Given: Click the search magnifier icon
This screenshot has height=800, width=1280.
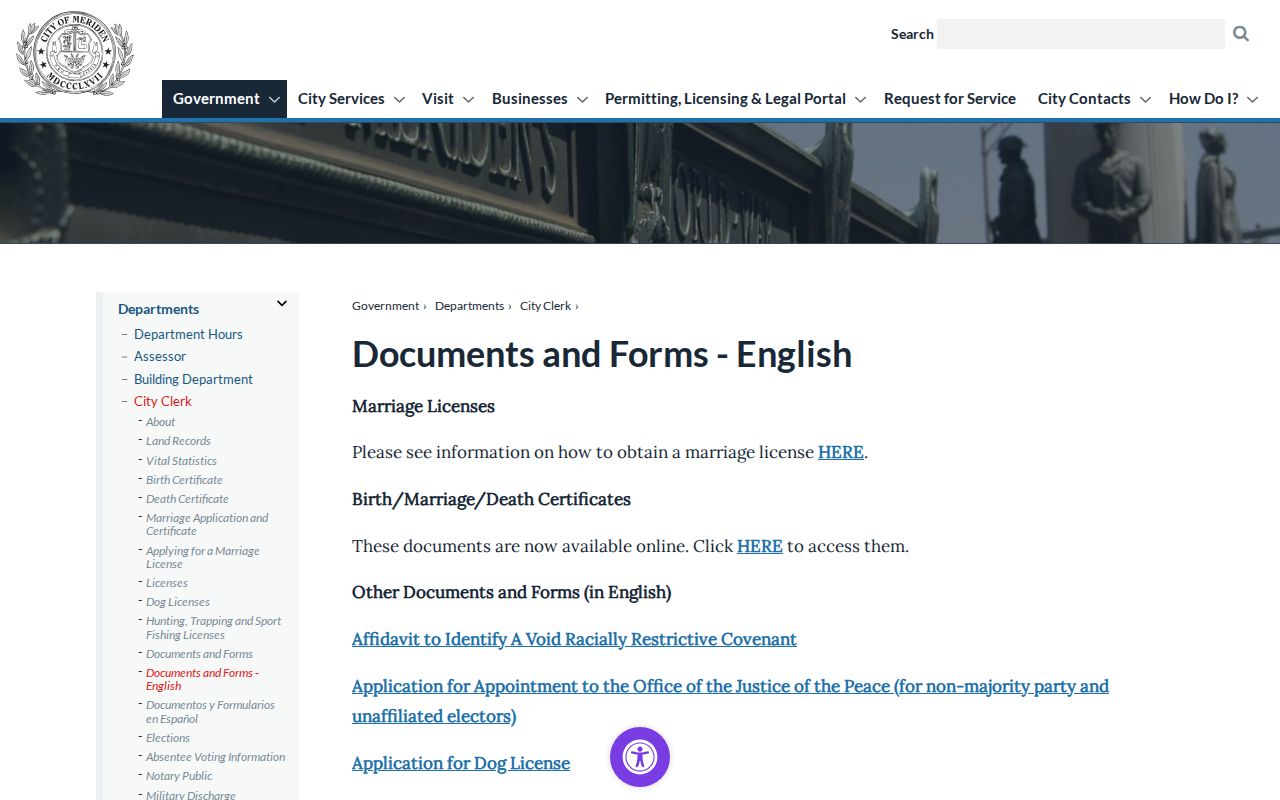Looking at the screenshot, I should [x=1241, y=34].
